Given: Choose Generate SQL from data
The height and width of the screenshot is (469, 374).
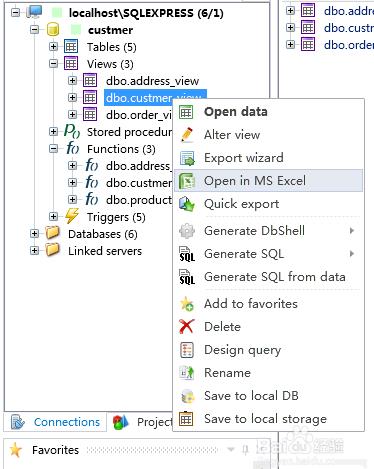Looking at the screenshot, I should coord(268,277).
